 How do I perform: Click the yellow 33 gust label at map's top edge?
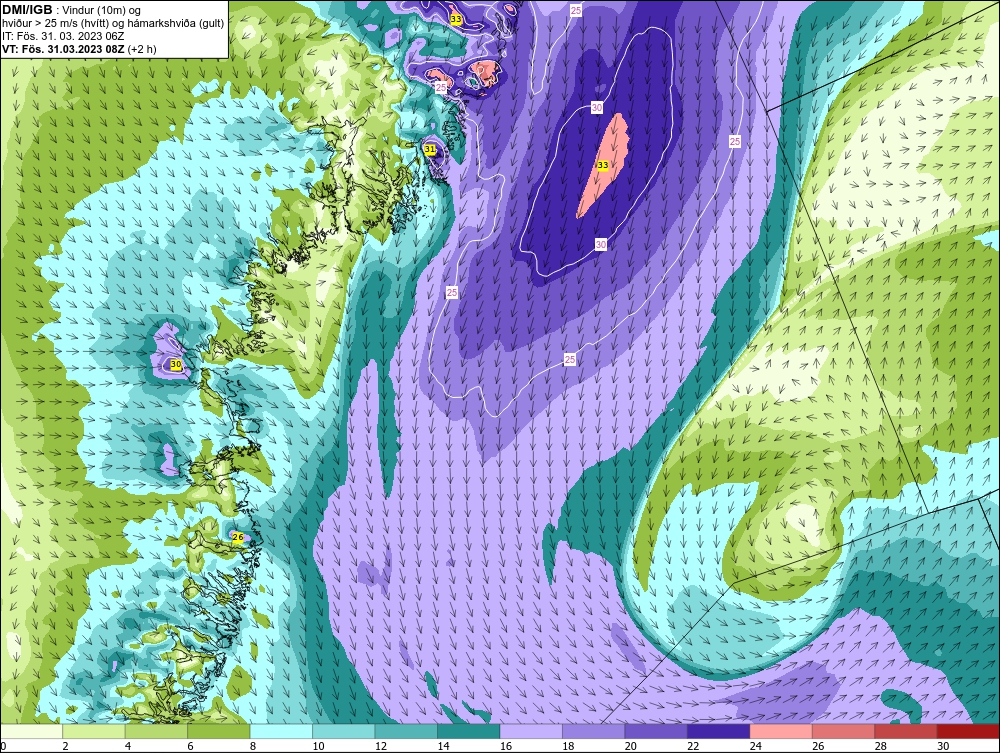click(455, 19)
